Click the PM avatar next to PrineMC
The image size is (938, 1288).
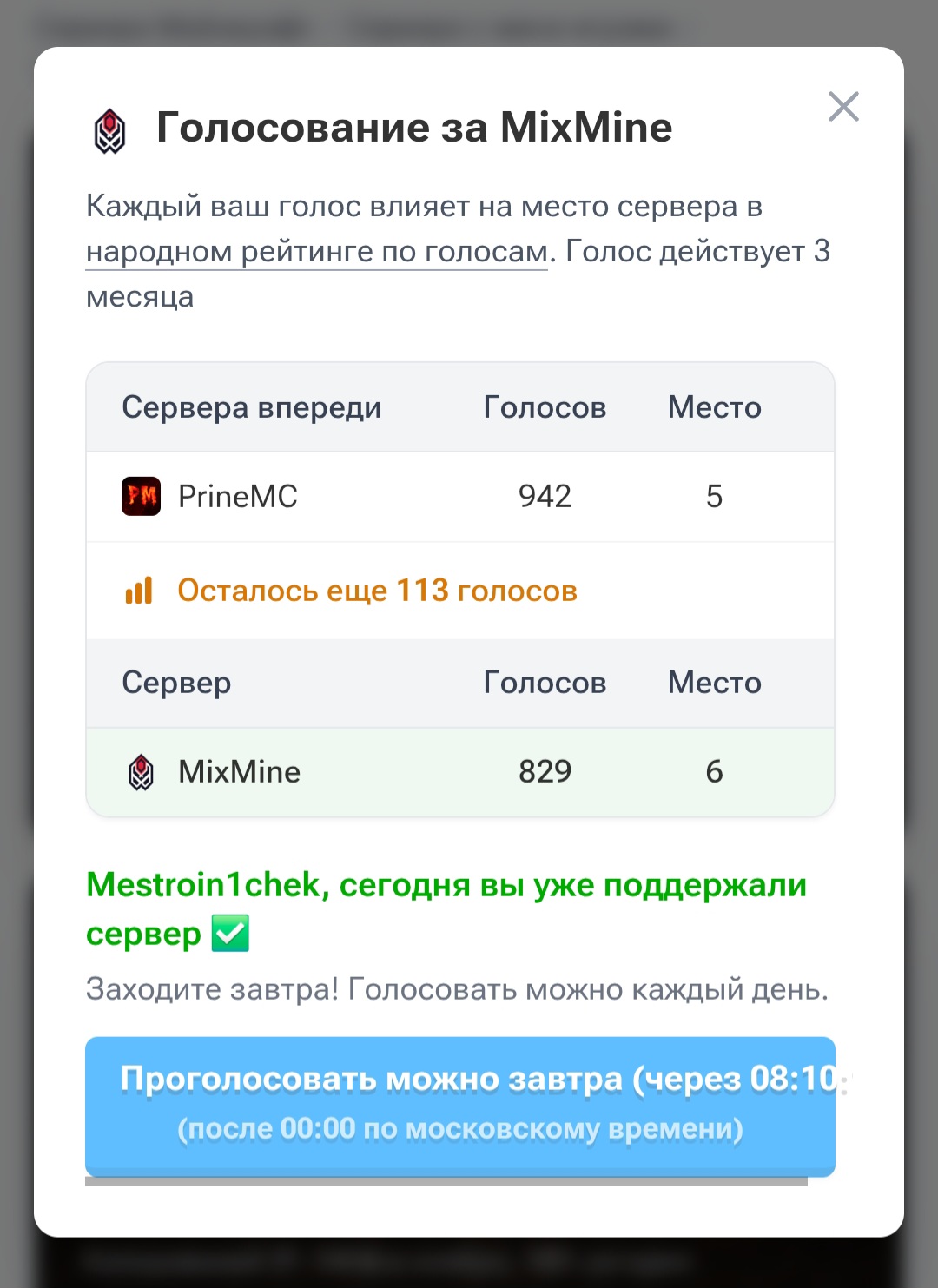pos(141,497)
